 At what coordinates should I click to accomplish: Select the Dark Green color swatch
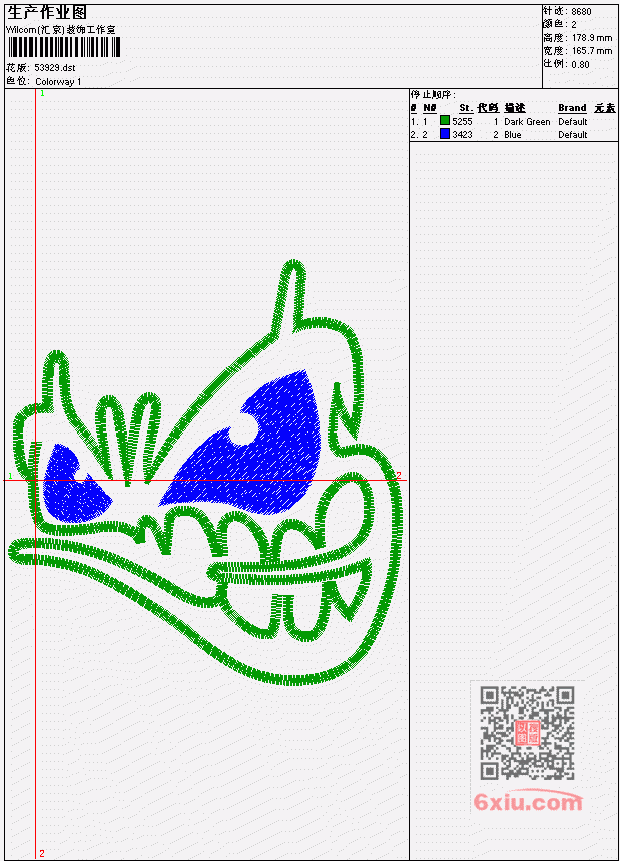pos(444,121)
